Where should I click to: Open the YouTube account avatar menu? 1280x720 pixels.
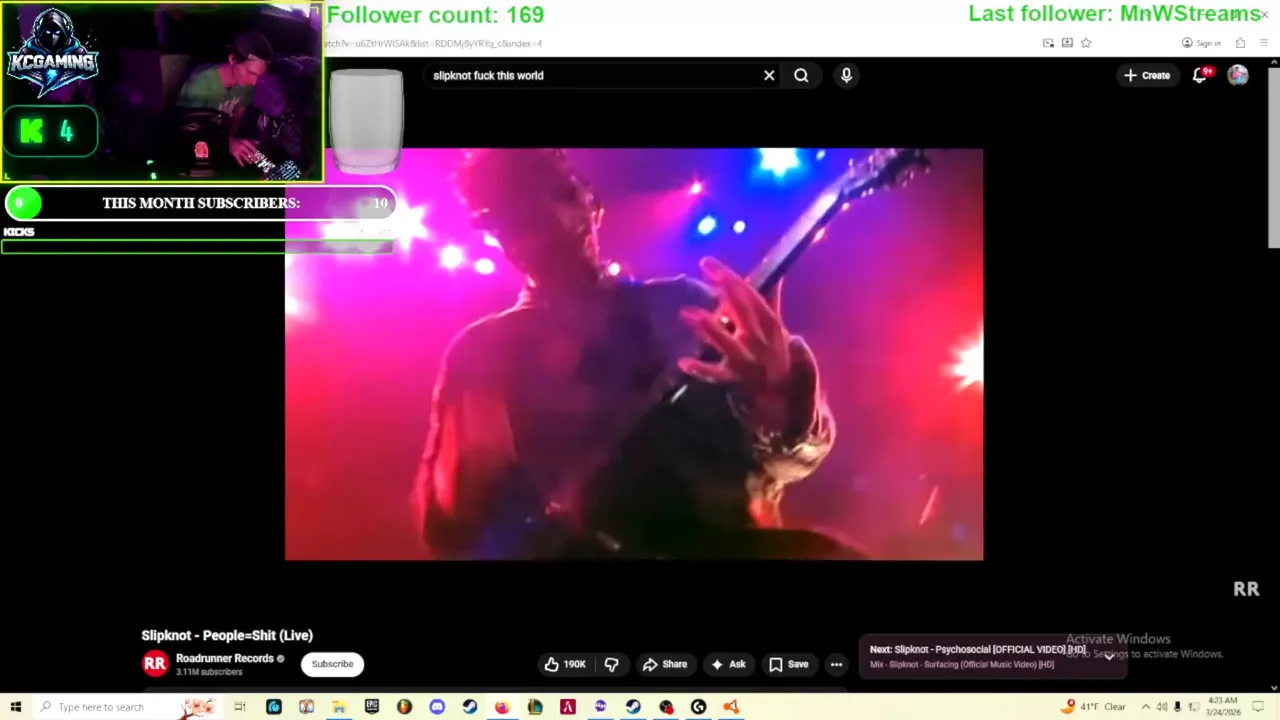[x=1238, y=75]
